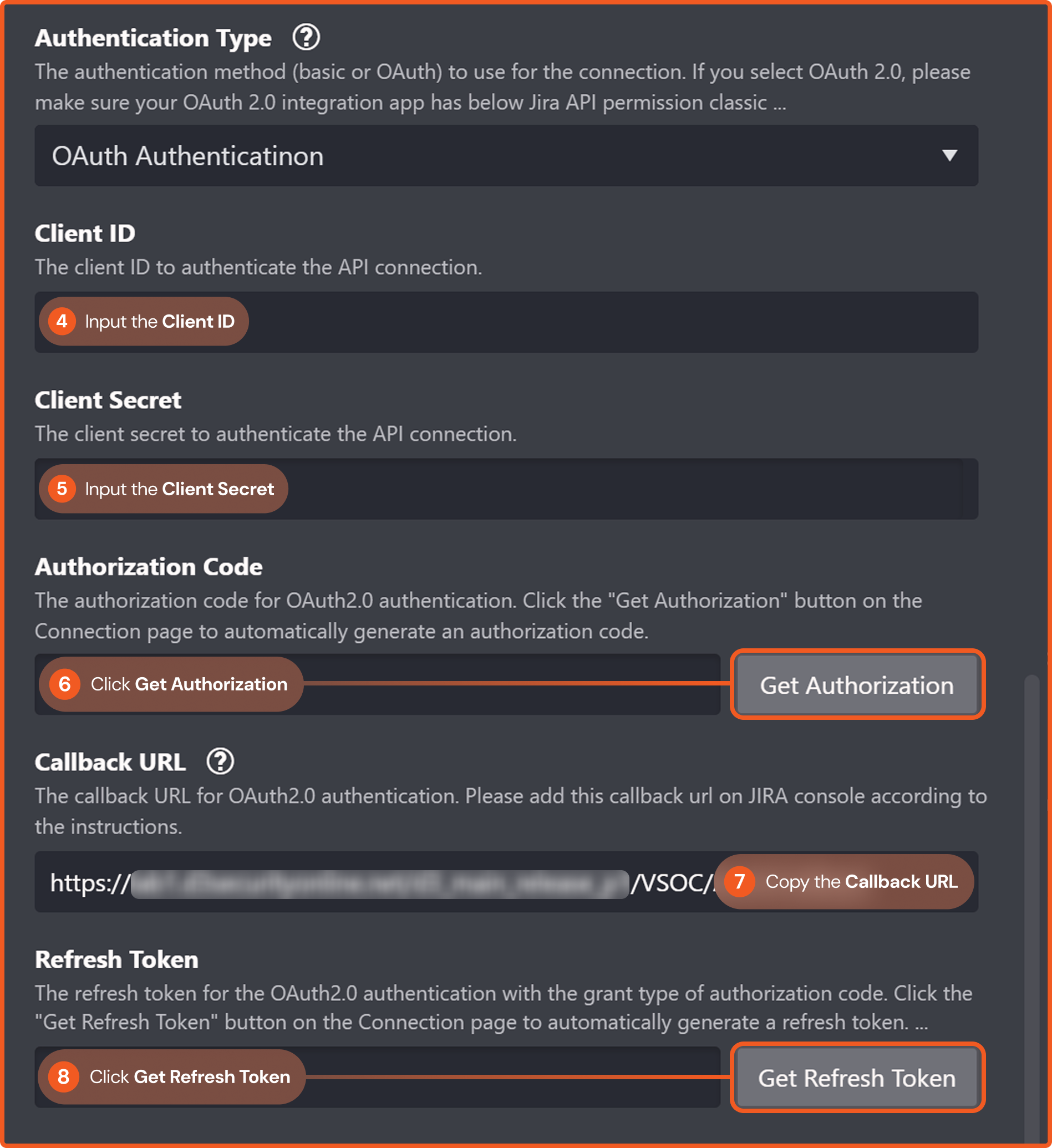Image resolution: width=1052 pixels, height=1148 pixels.
Task: Click the line inside the Refresh Token field
Action: click(x=512, y=1077)
